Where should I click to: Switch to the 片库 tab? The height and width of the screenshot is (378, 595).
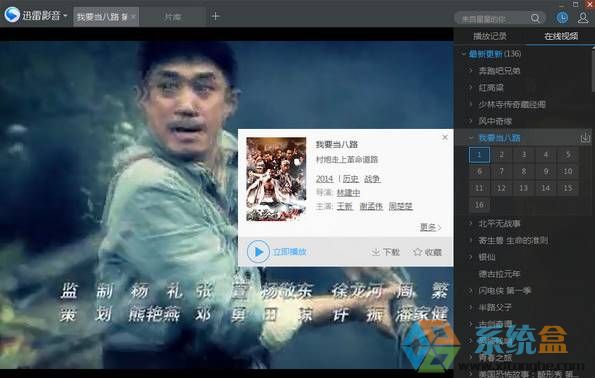(173, 17)
